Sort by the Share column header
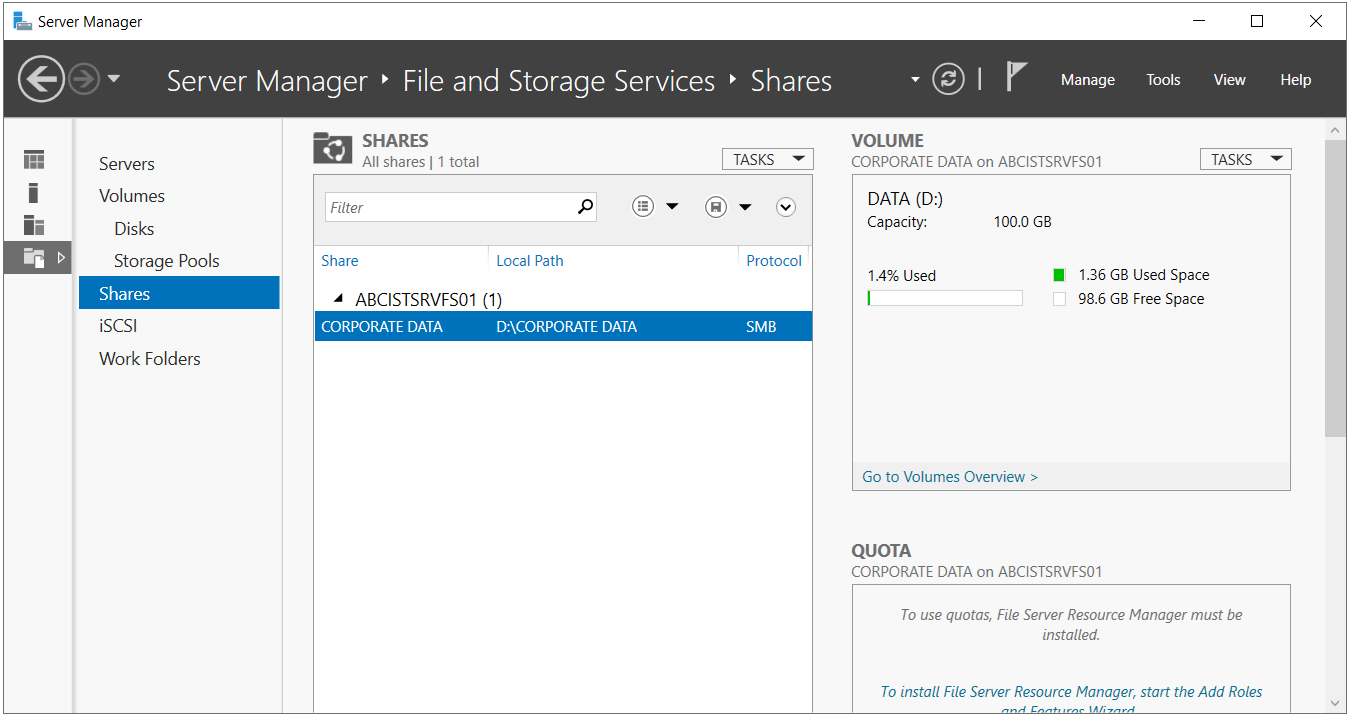Screen dimensions: 1350x716 pos(340,261)
